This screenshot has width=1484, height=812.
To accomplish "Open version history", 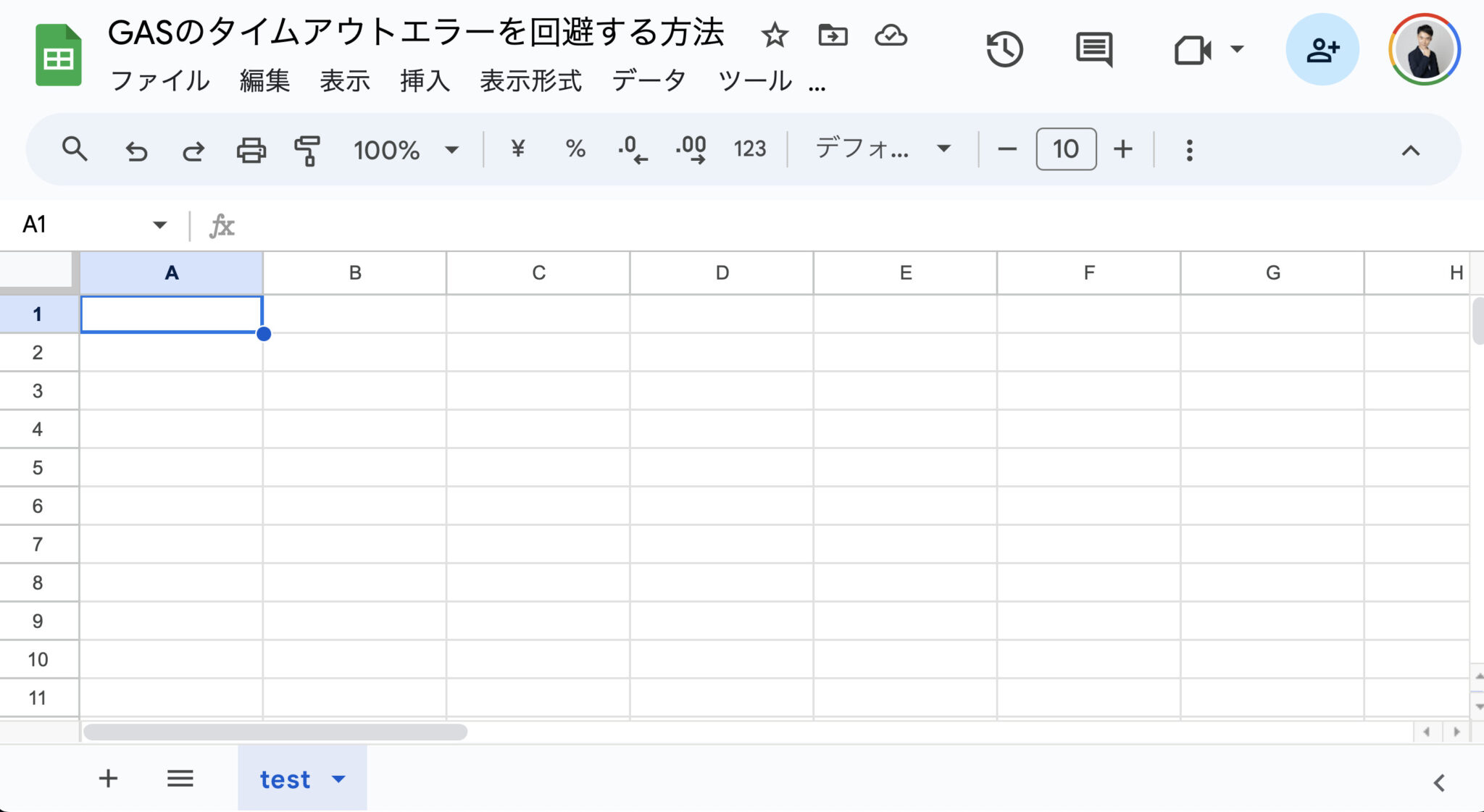I will click(1004, 49).
